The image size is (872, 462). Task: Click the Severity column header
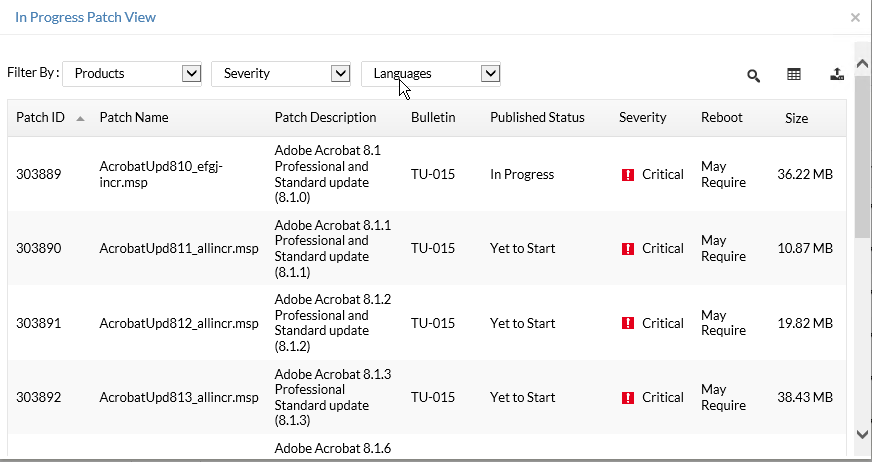(642, 117)
